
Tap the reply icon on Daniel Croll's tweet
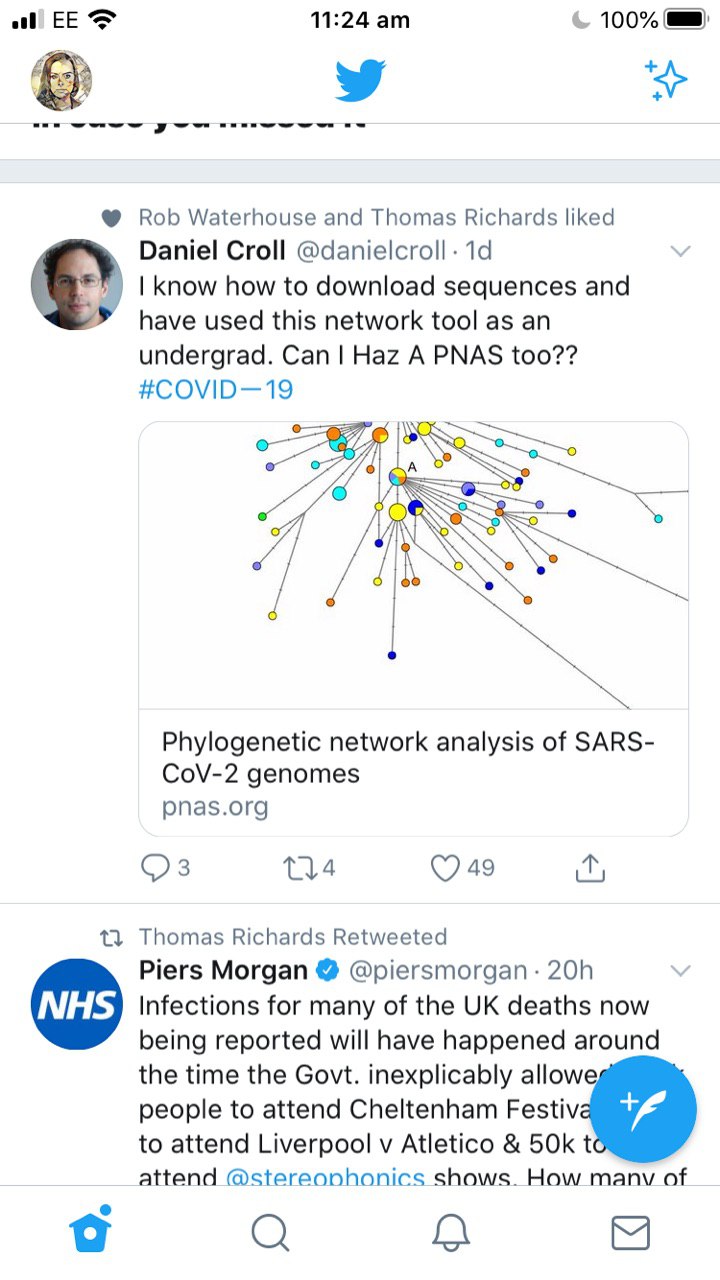[154, 868]
